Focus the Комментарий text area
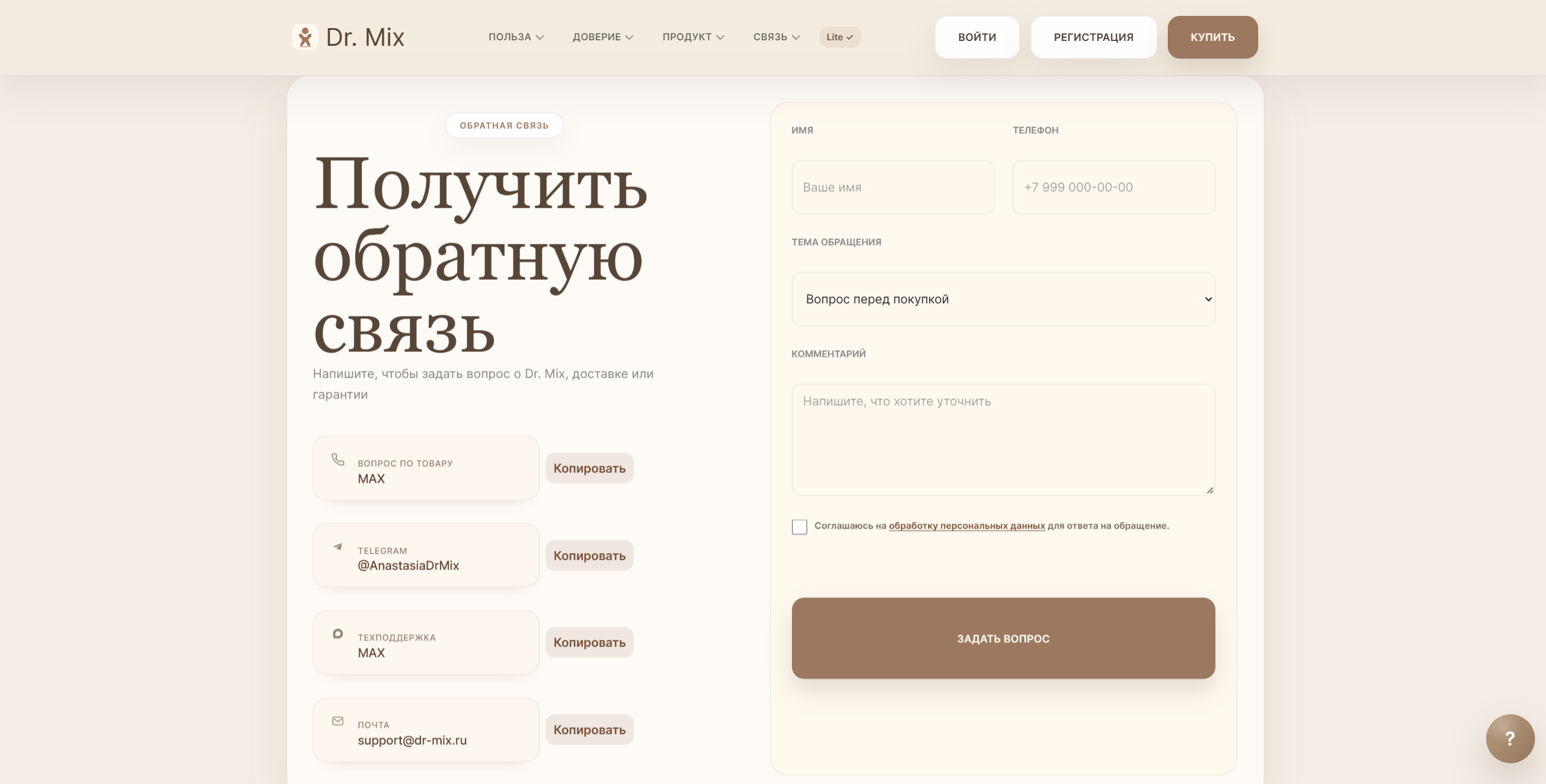The width and height of the screenshot is (1546, 784). point(1003,439)
